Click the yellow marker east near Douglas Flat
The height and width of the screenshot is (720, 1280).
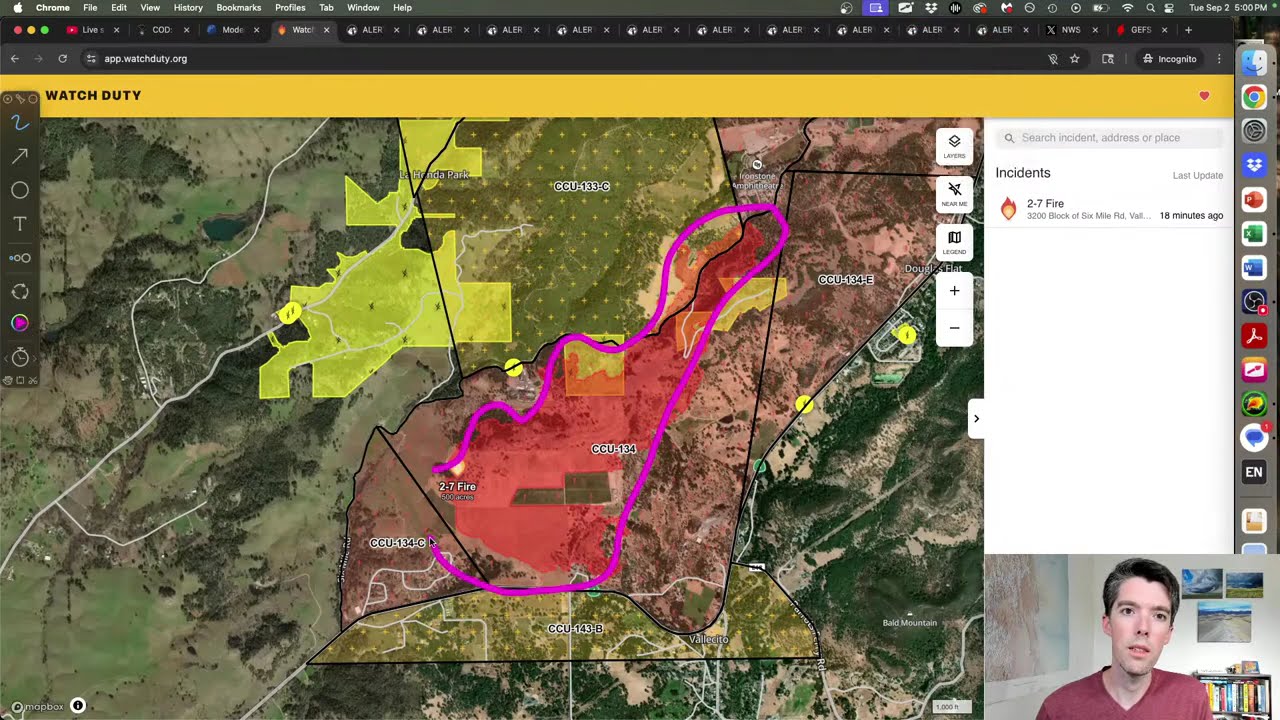[x=906, y=336]
